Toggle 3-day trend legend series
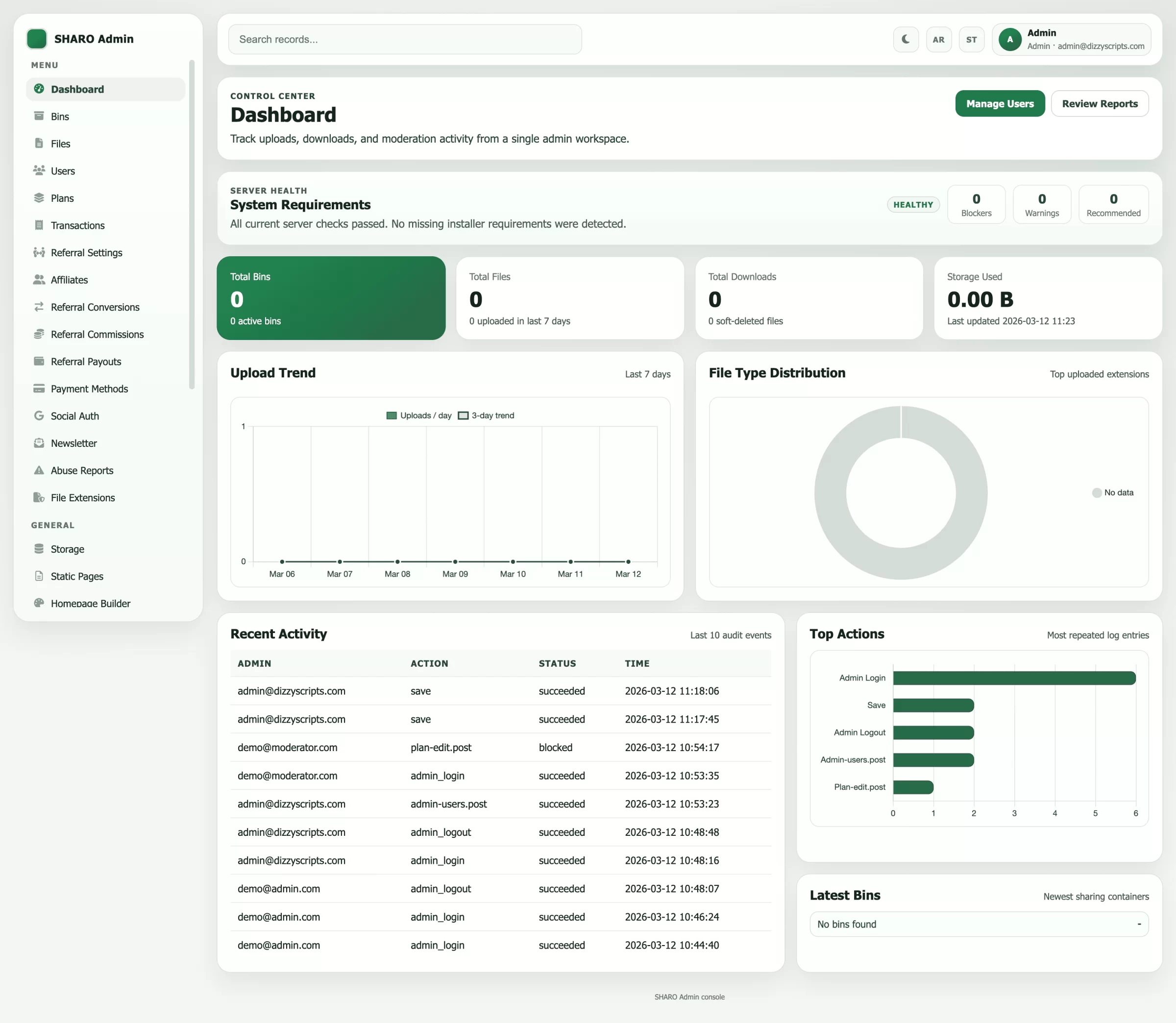1176x1023 pixels. 487,415
